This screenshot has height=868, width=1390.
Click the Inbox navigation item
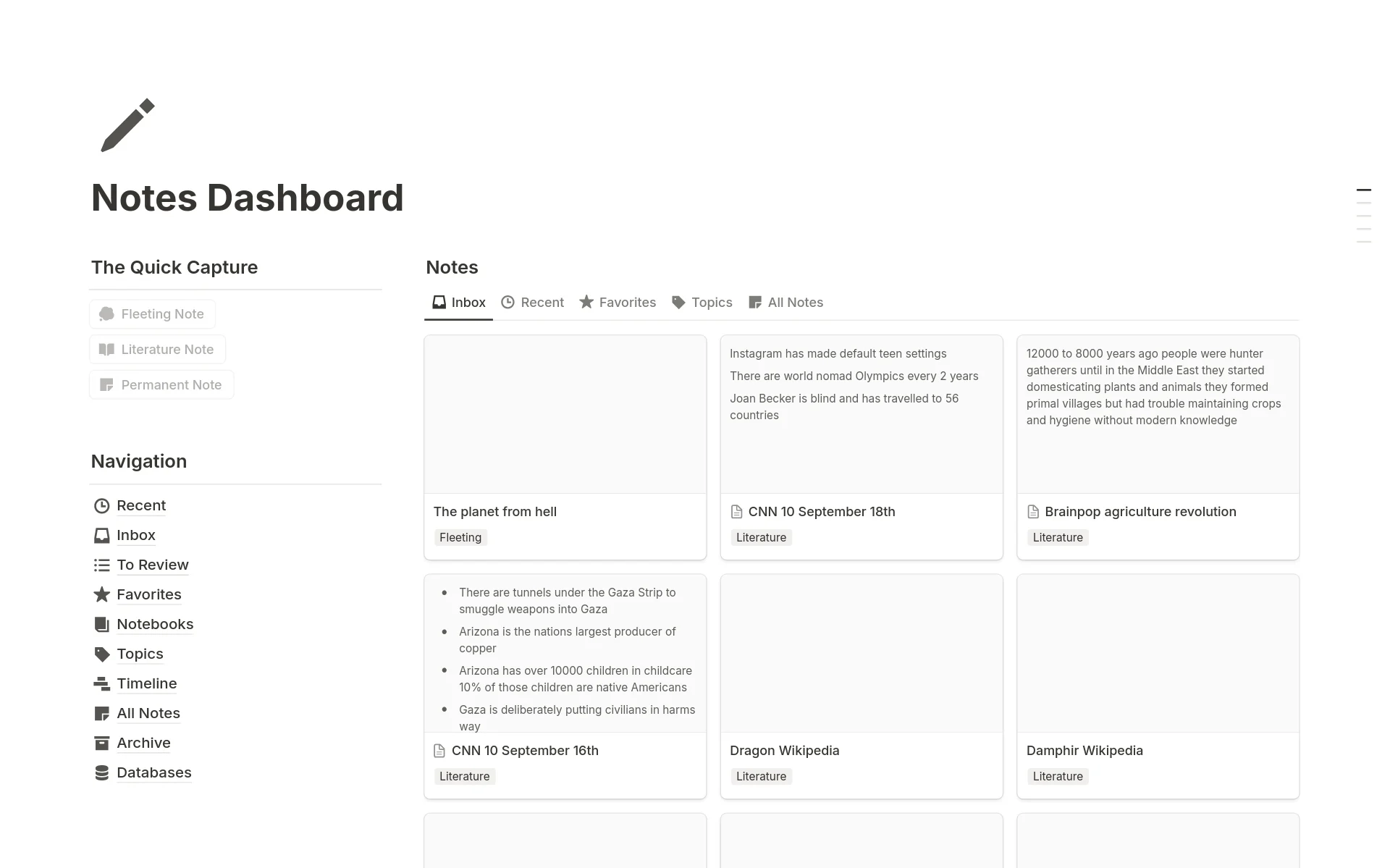click(x=136, y=534)
